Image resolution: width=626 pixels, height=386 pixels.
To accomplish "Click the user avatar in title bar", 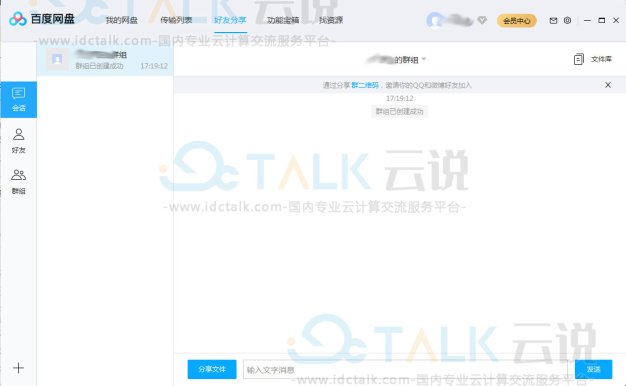I will point(434,20).
